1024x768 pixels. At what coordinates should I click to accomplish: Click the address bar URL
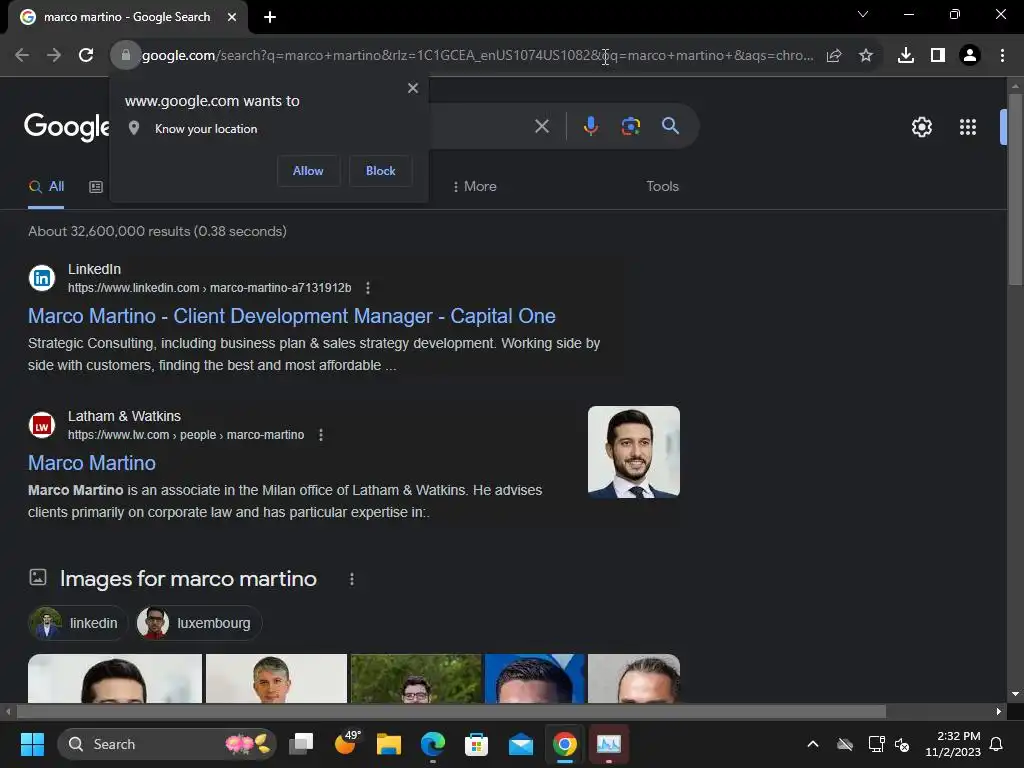[x=477, y=56]
